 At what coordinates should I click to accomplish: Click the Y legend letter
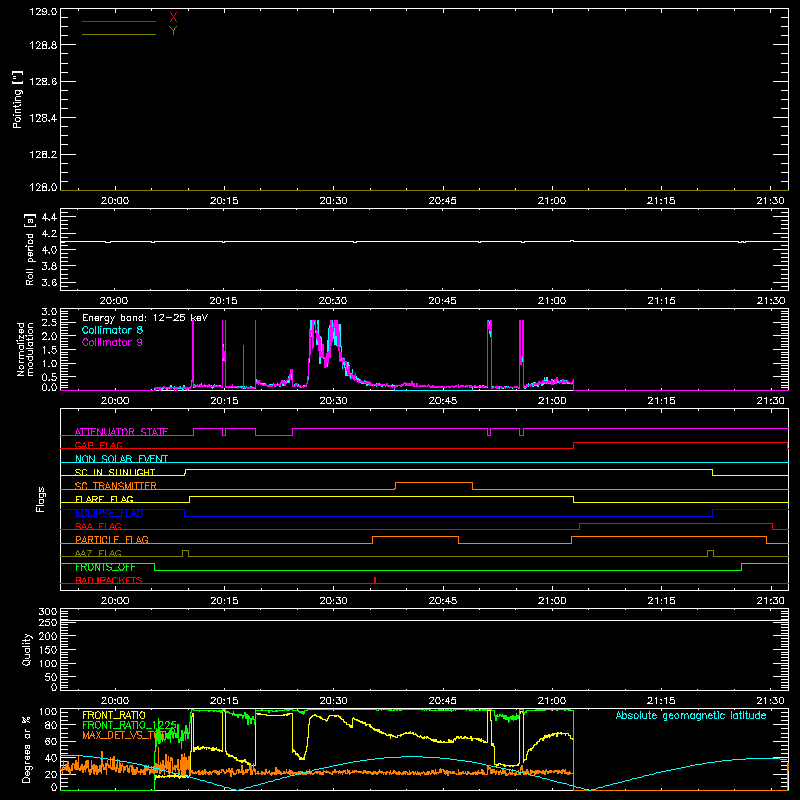click(173, 31)
